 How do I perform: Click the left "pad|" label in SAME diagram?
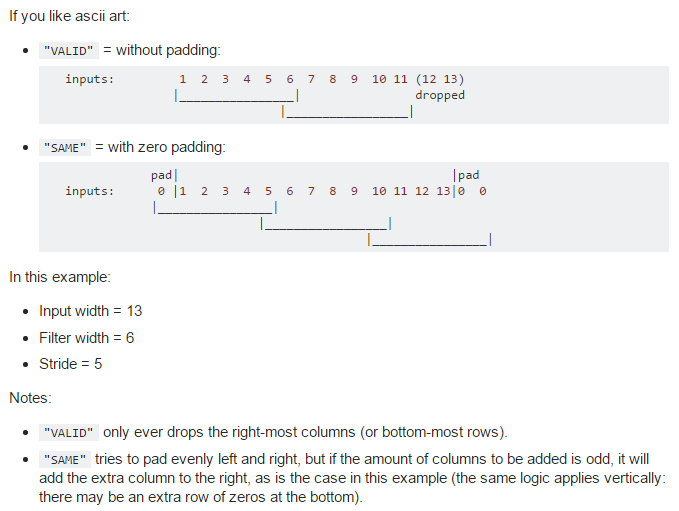point(165,175)
